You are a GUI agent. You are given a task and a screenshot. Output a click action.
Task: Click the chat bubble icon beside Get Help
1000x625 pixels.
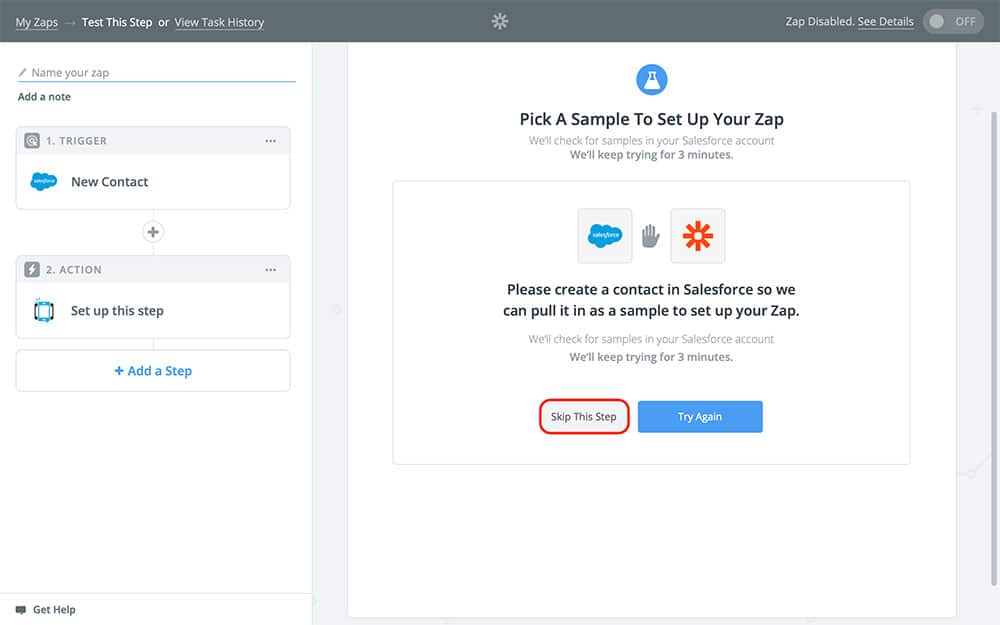(x=21, y=609)
